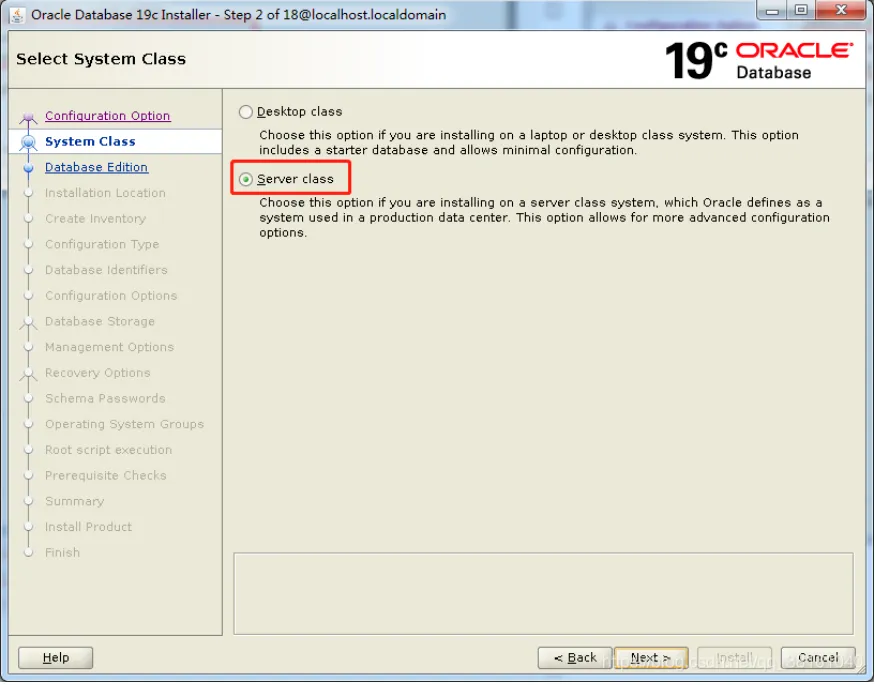Click the Database Edition step marker icon

(x=28, y=168)
